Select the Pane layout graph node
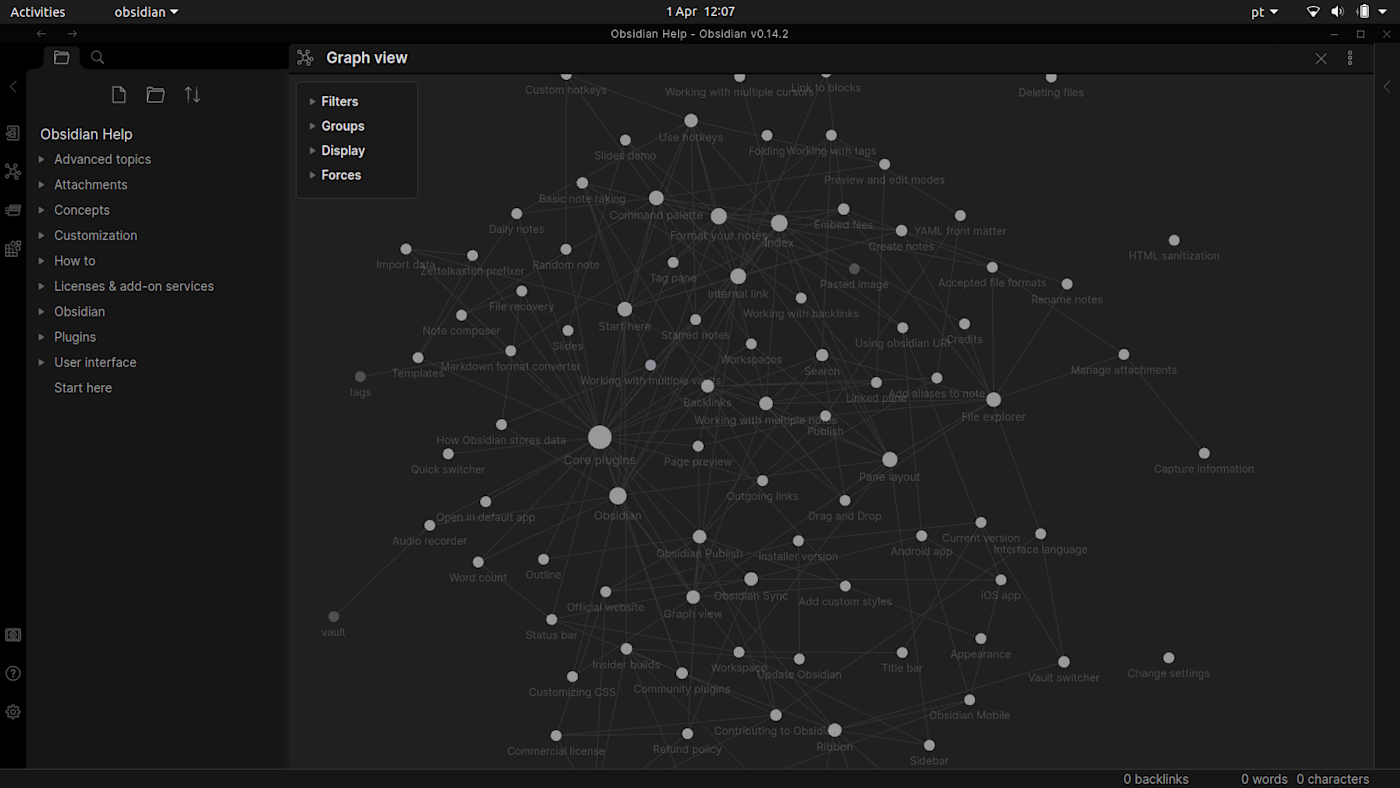This screenshot has height=788, width=1400. 890,460
